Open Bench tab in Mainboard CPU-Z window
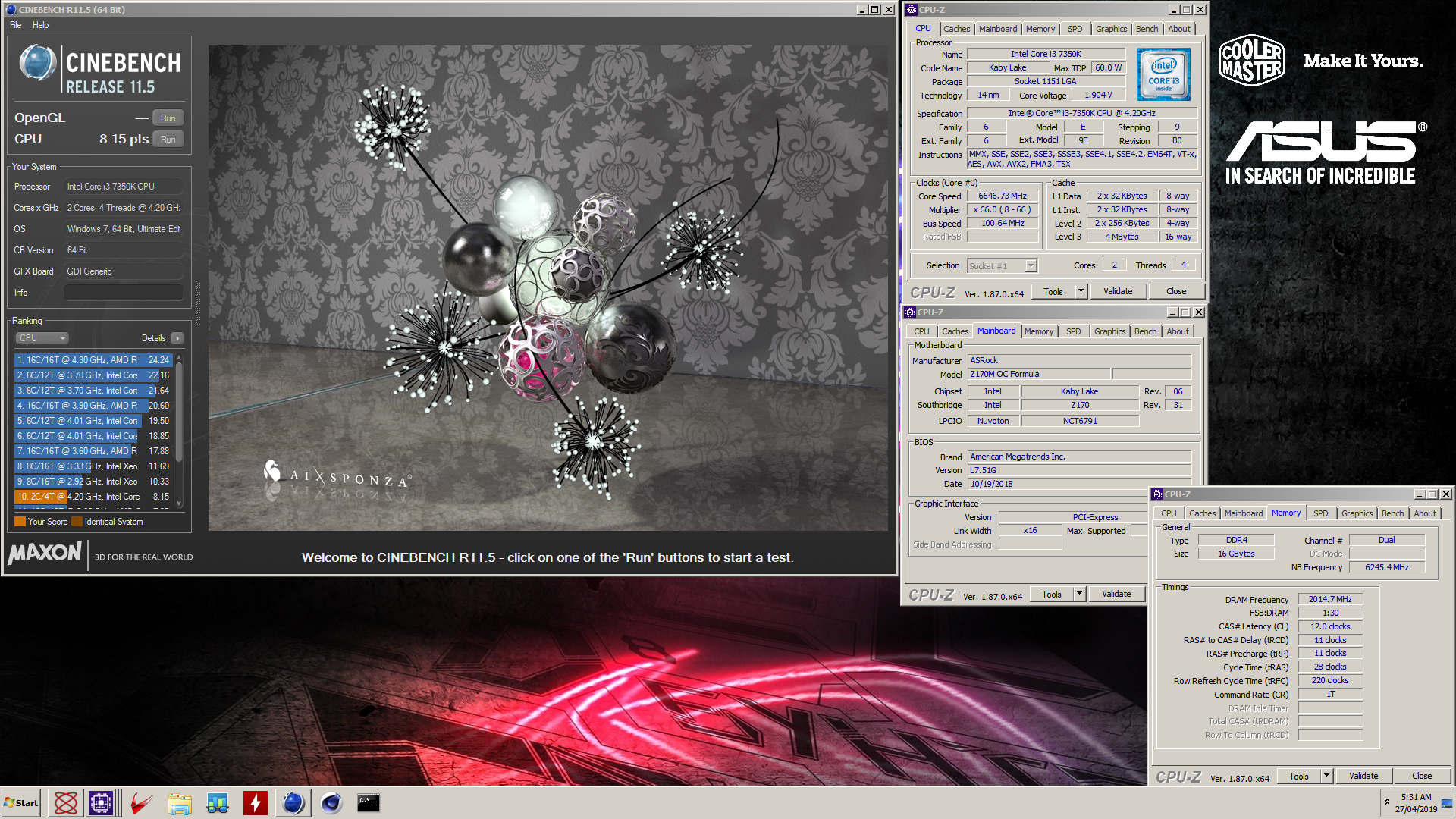Screen dimensions: 1456x819 tap(1145, 331)
